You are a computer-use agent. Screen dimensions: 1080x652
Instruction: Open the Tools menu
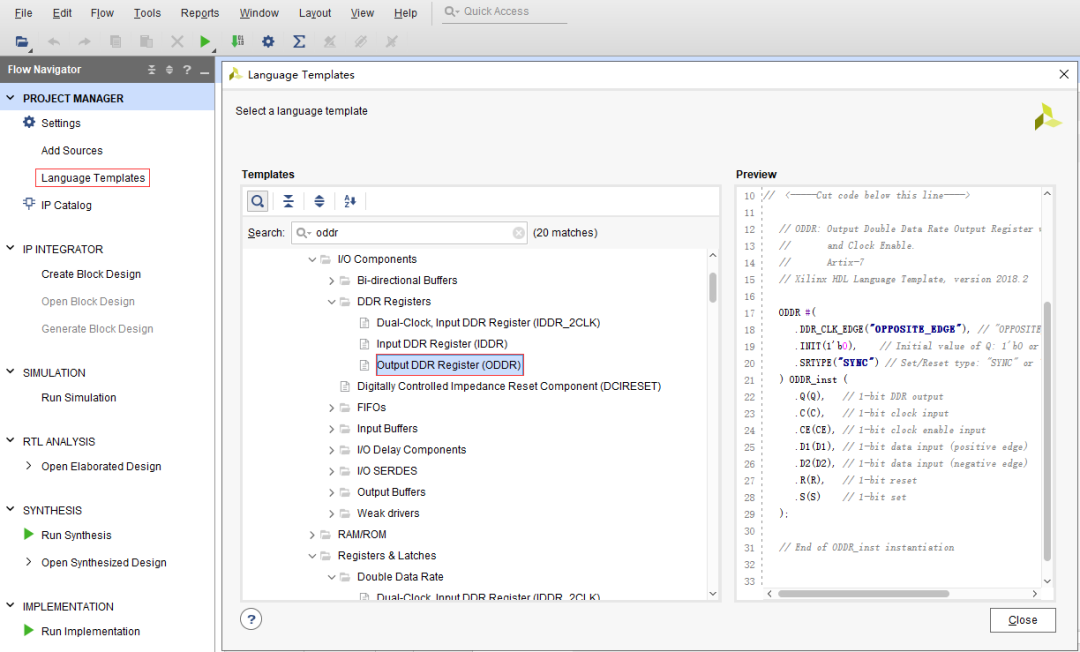click(x=147, y=13)
